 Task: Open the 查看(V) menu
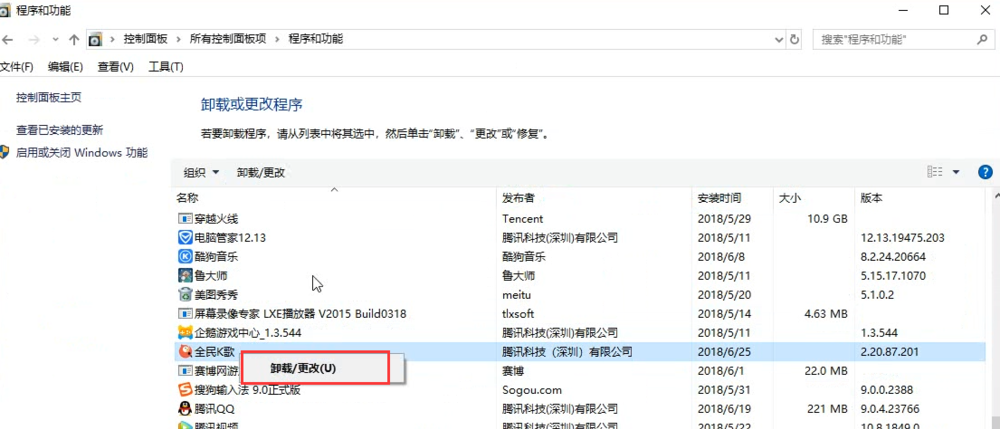(x=115, y=66)
